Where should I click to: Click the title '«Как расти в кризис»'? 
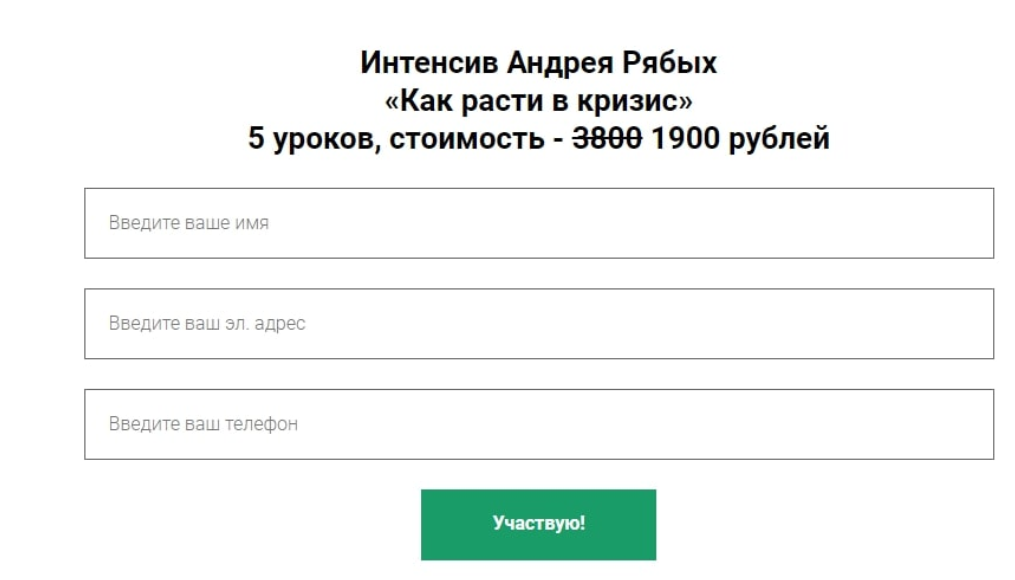[x=538, y=101]
